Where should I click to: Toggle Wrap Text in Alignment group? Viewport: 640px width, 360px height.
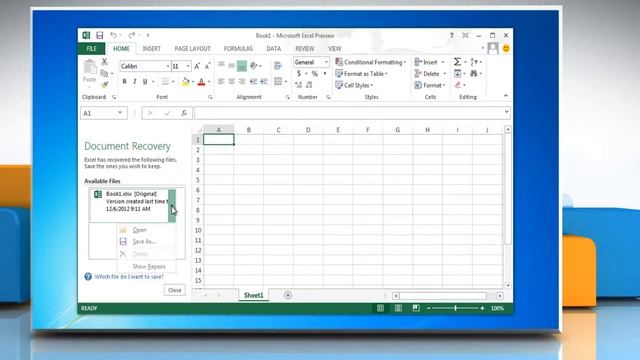pos(278,65)
